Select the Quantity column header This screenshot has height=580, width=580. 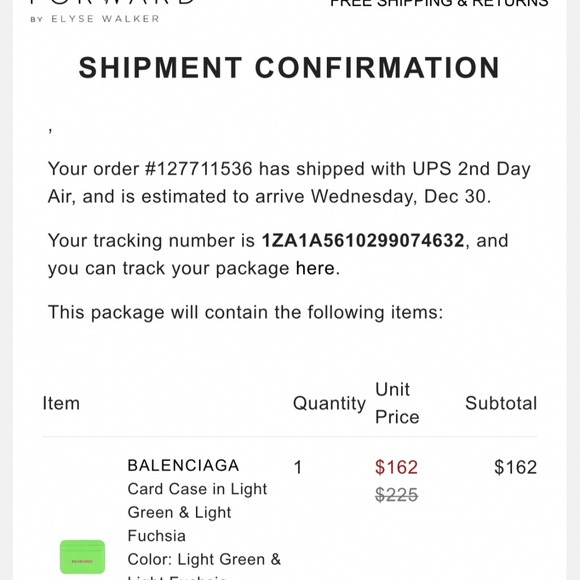point(329,403)
